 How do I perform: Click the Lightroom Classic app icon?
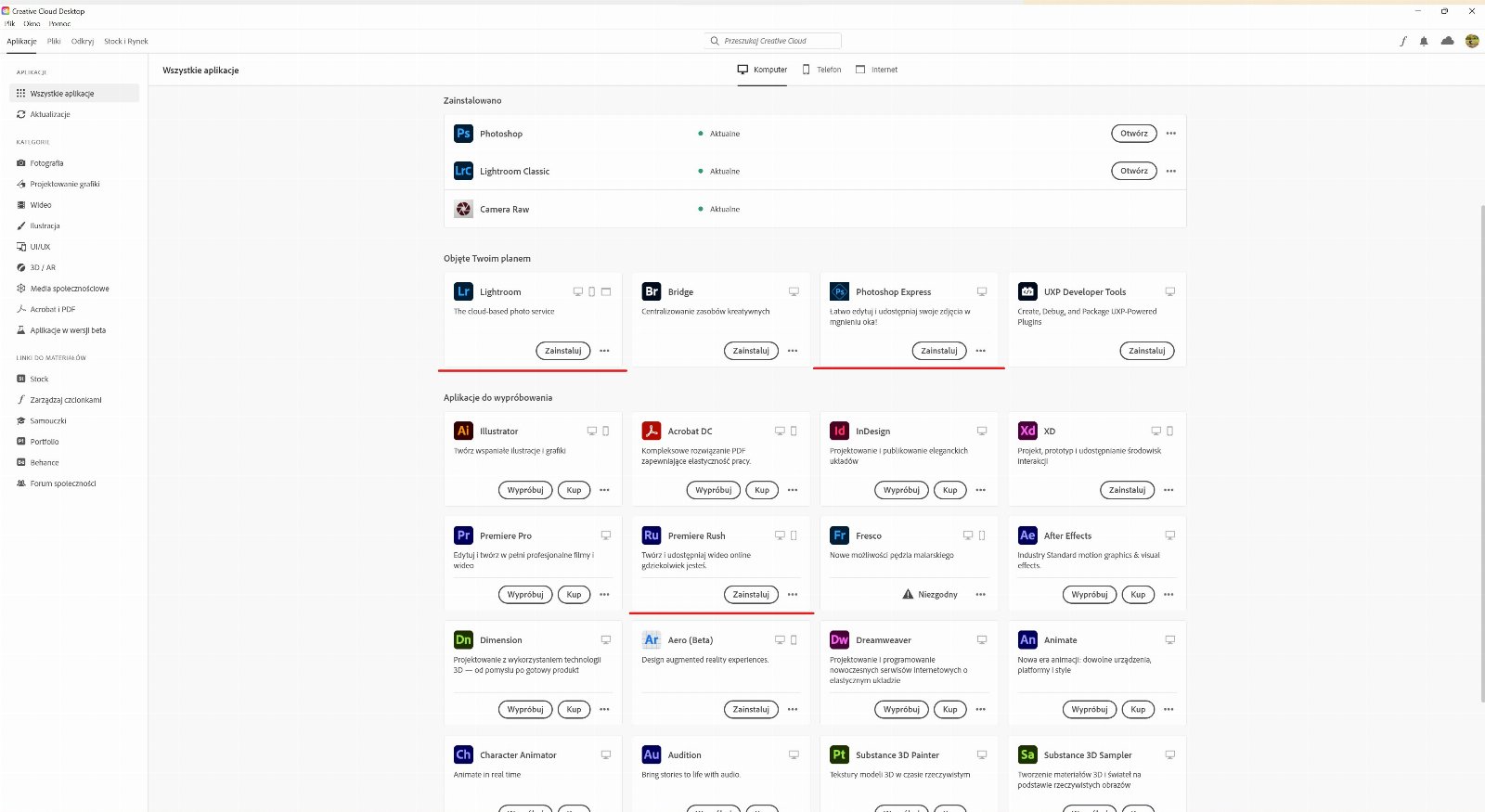click(x=463, y=171)
